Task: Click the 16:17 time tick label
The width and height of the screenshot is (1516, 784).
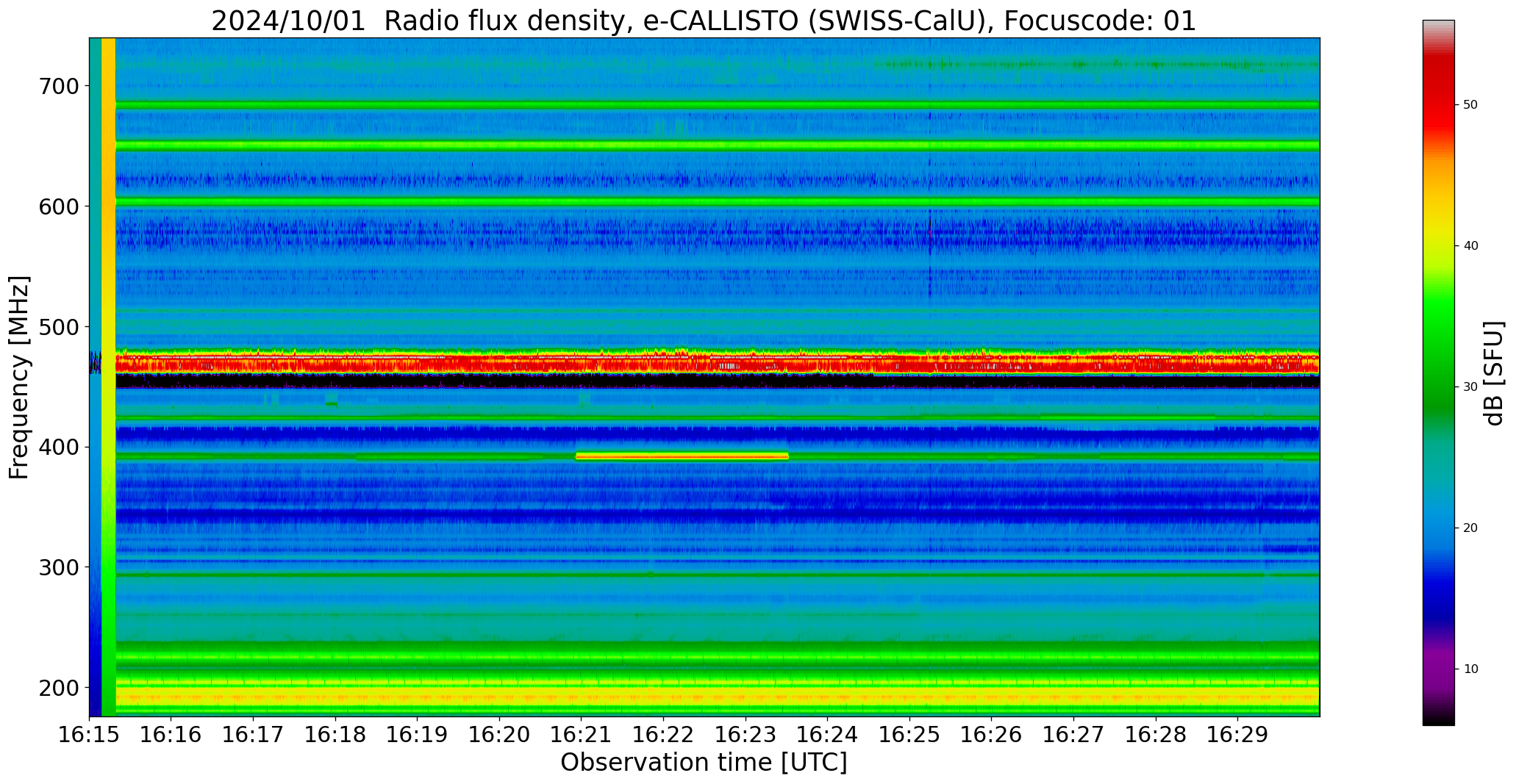Action: tap(254, 735)
